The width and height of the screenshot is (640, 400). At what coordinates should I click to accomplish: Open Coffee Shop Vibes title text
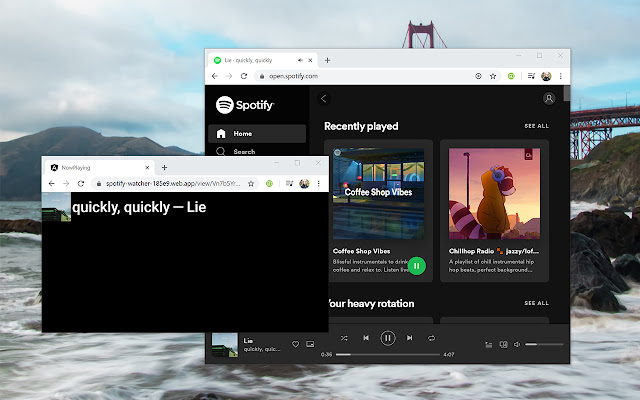point(362,251)
